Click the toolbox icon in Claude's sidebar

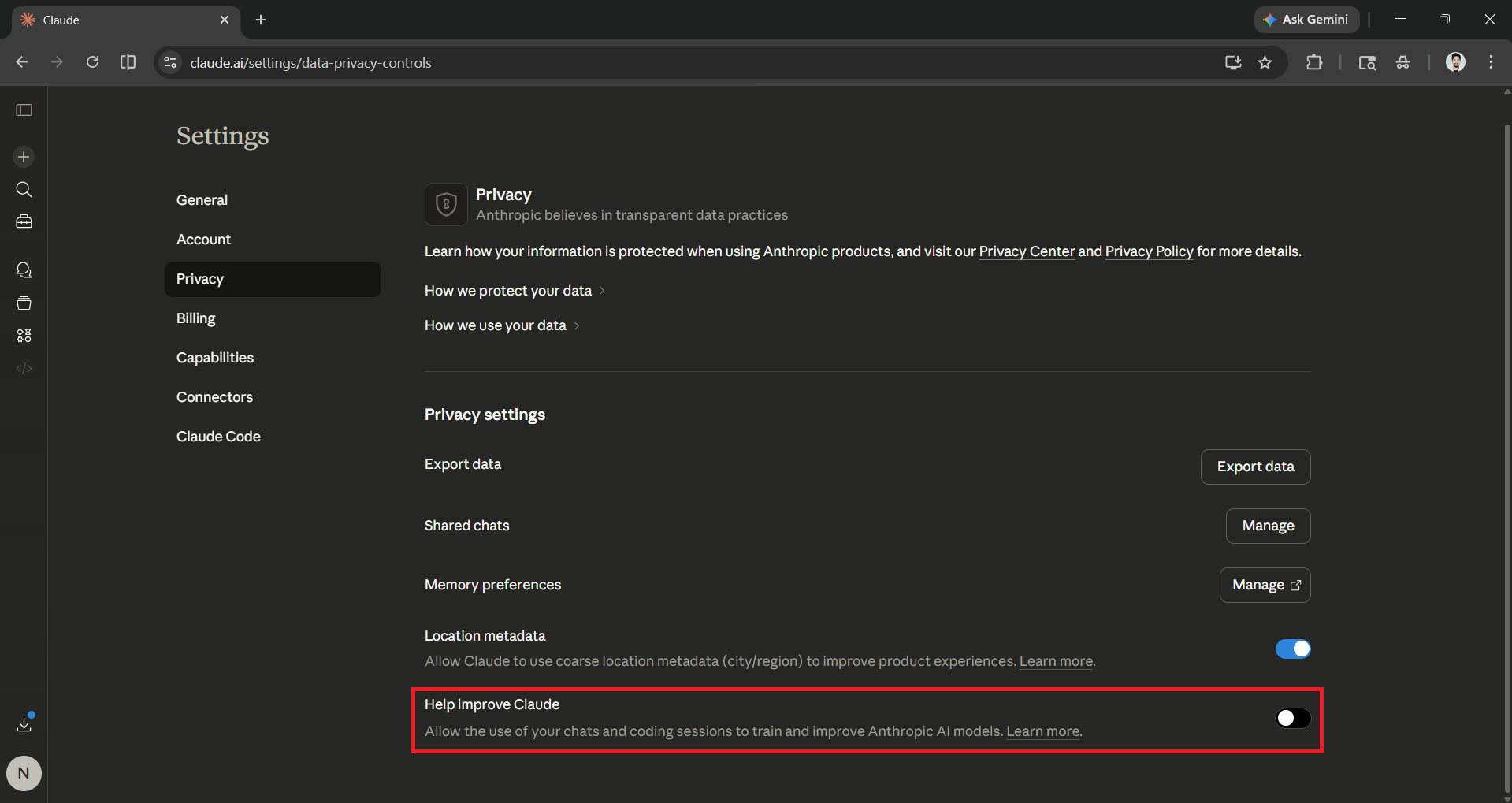coord(24,221)
